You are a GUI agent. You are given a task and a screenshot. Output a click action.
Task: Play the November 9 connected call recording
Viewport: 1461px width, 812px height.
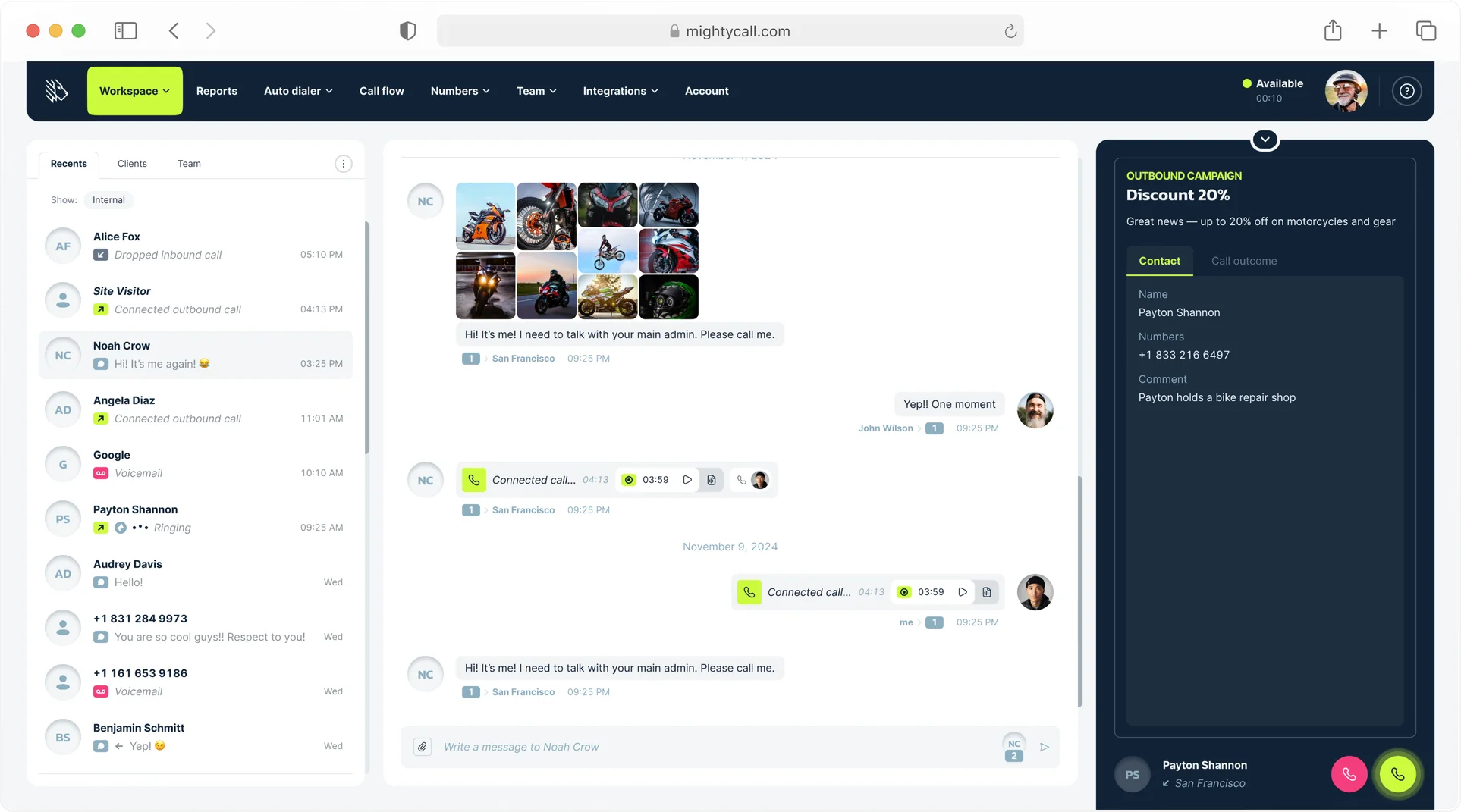[963, 592]
